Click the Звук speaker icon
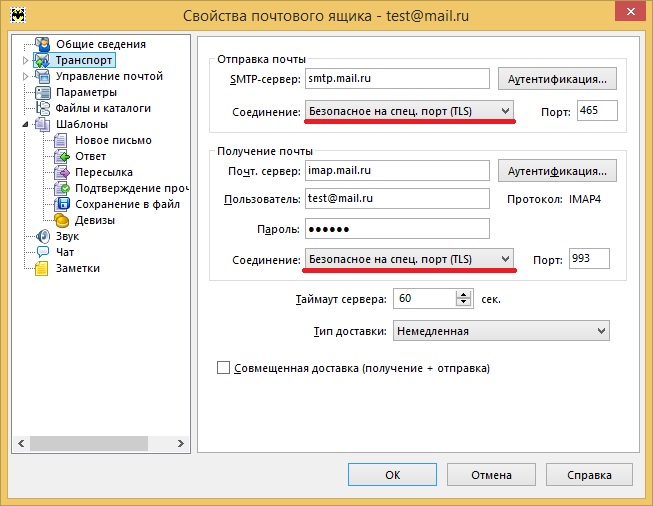 point(42,236)
